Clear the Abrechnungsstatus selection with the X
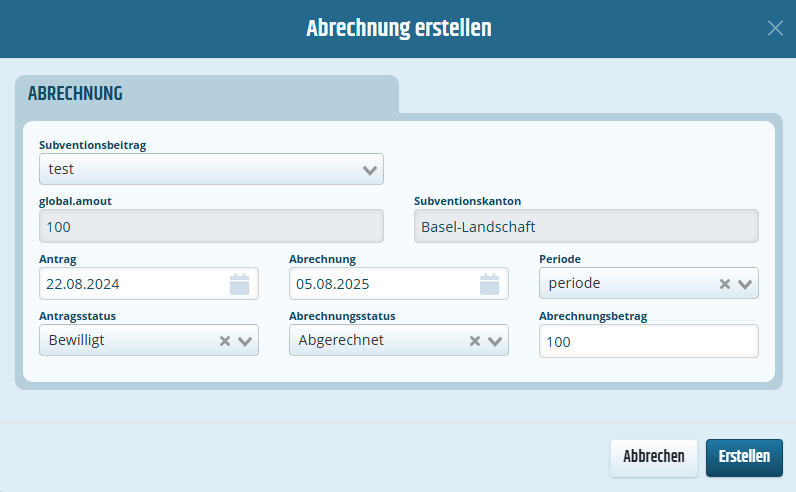796x492 pixels. [475, 341]
